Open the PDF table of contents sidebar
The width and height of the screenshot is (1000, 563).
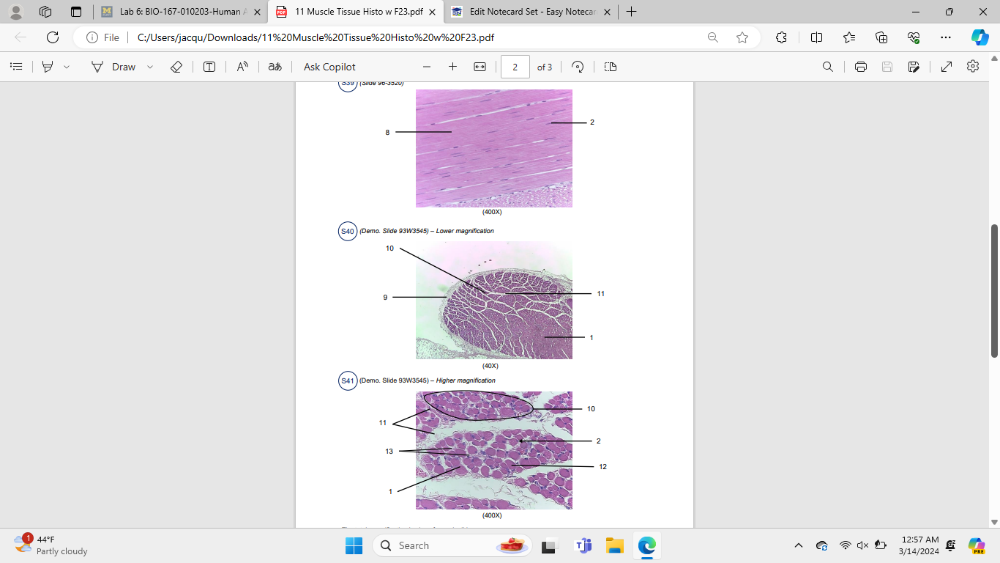(x=16, y=67)
